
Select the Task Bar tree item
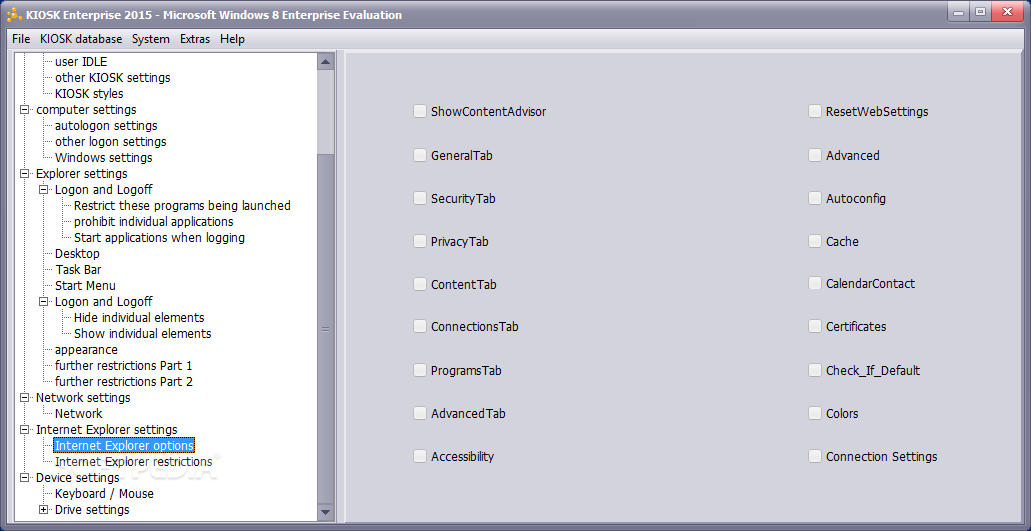coord(78,269)
